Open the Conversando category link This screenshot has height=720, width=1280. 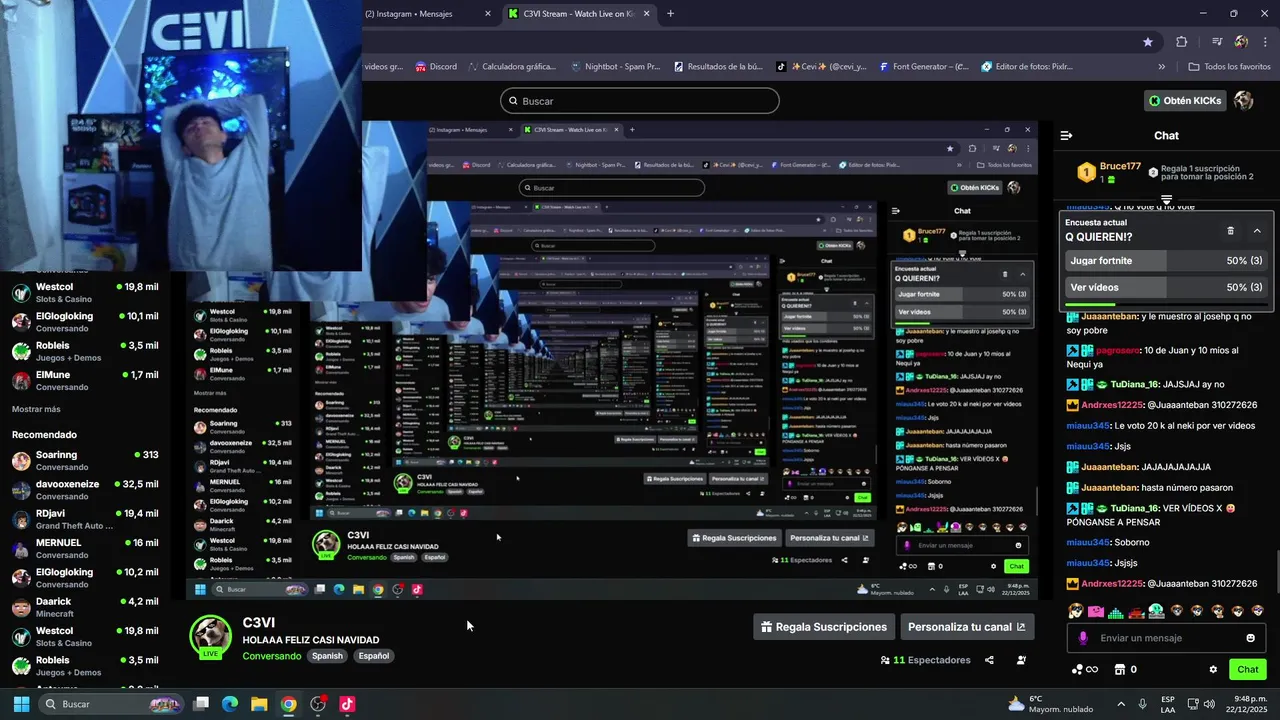tap(271, 656)
